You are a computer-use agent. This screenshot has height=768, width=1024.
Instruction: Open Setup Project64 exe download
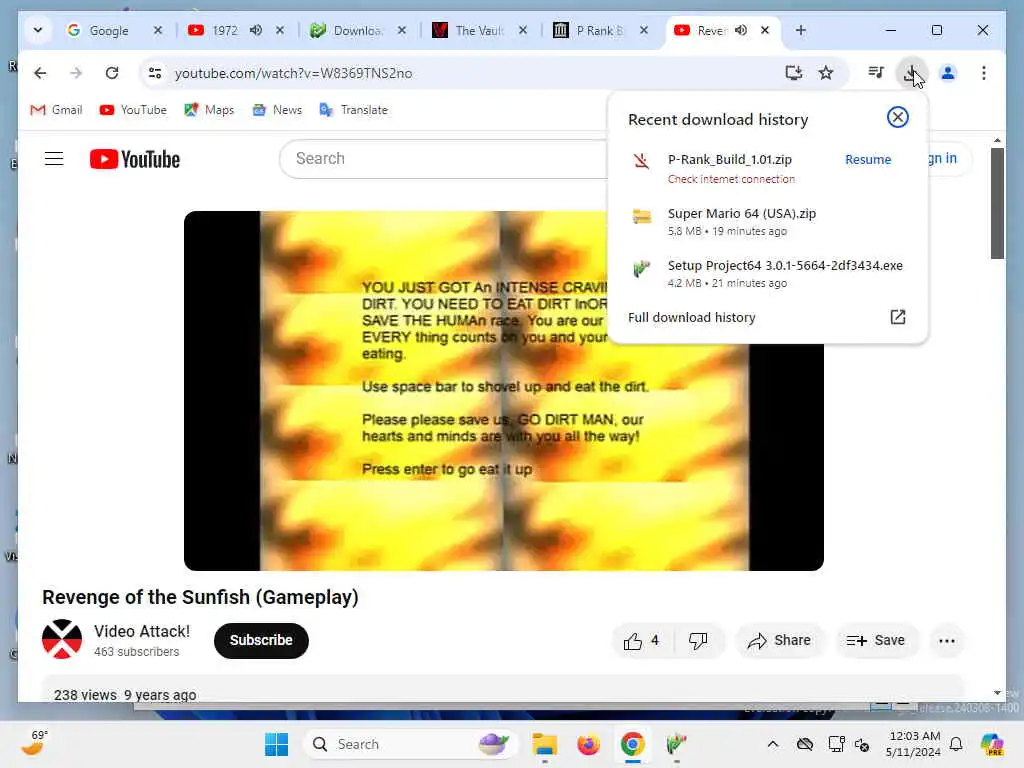(x=785, y=266)
